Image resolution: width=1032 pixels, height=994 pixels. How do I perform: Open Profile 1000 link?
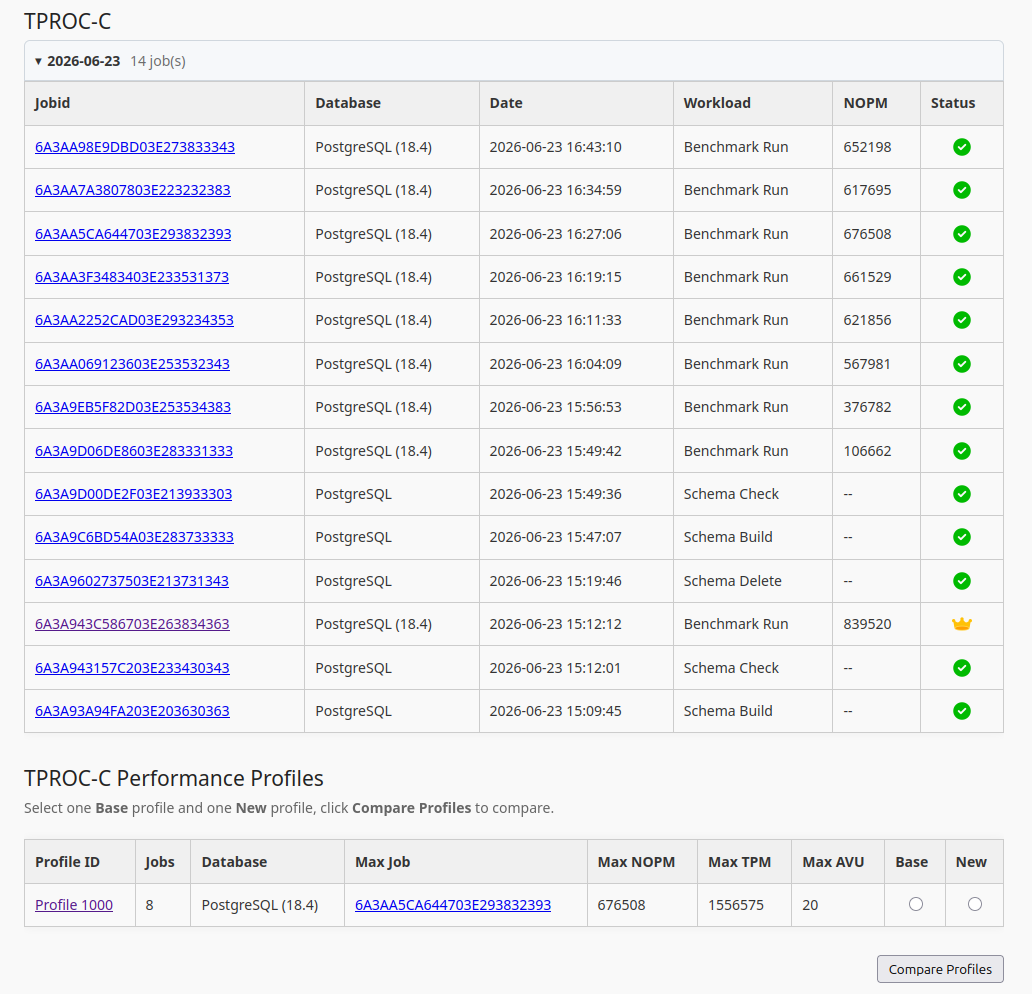click(x=74, y=905)
